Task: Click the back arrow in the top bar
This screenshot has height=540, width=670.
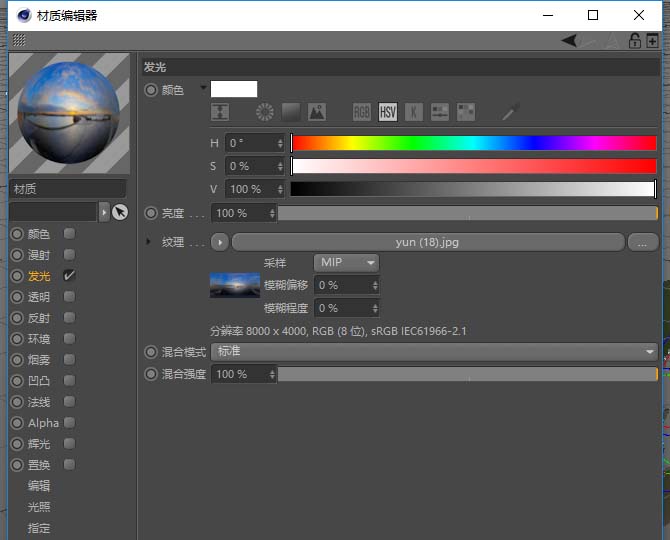Action: point(569,41)
